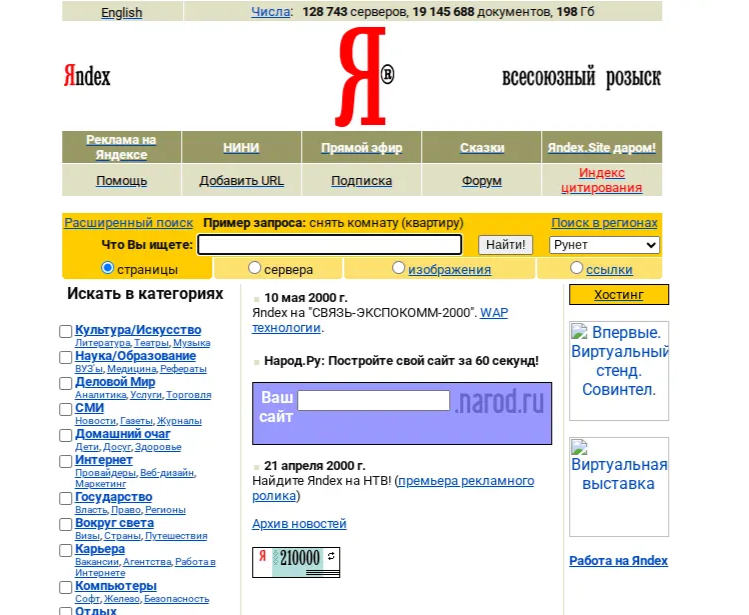This screenshot has height=615, width=749.
Task: Check the Наука/Образование category box
Action: (65, 357)
